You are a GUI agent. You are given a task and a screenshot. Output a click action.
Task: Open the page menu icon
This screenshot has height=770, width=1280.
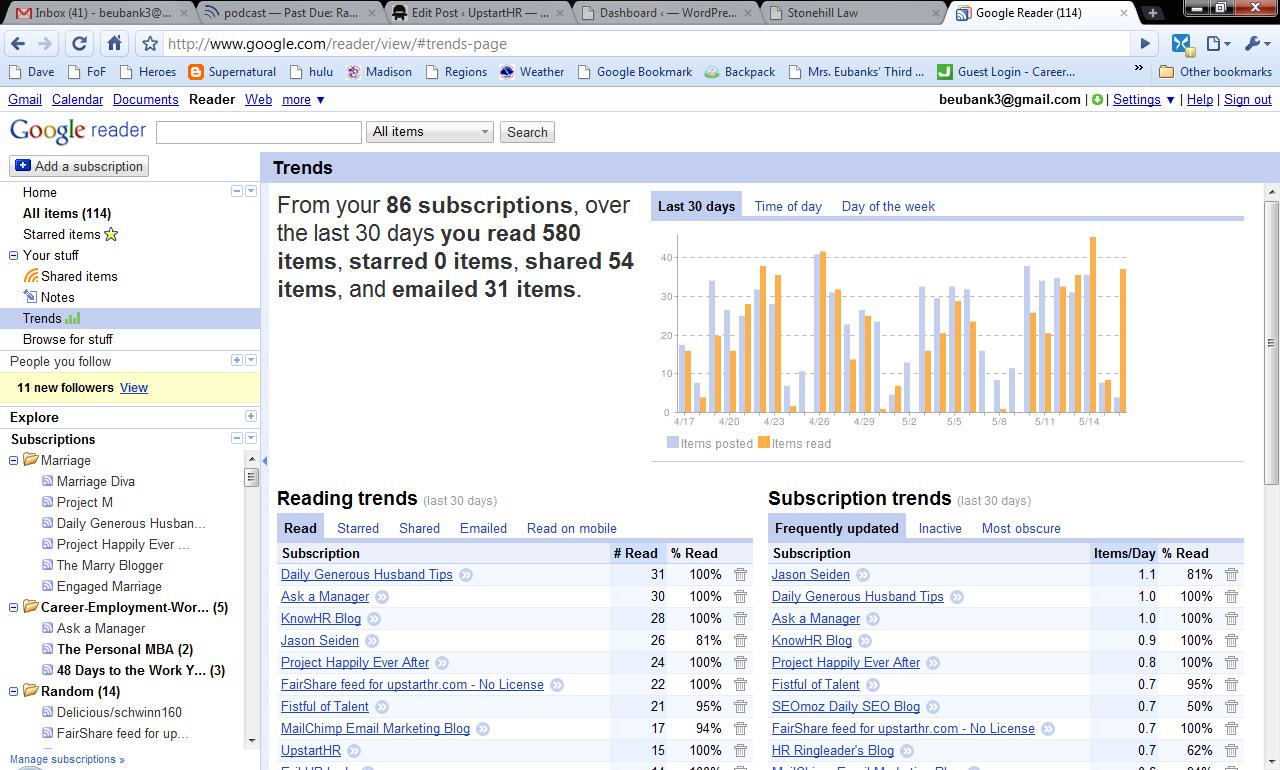1217,44
